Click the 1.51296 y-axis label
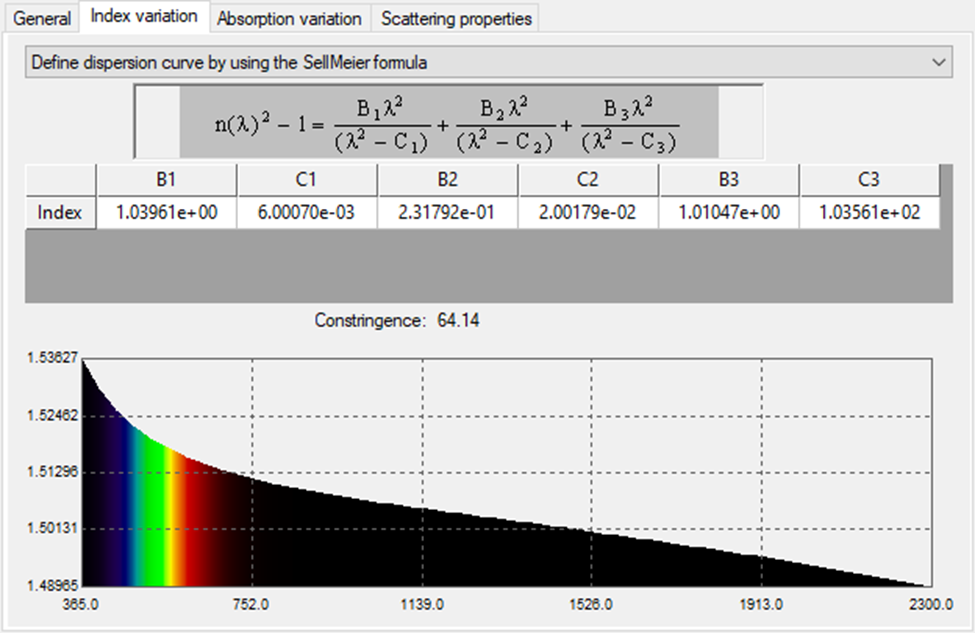This screenshot has height=633, width=975. [x=52, y=472]
